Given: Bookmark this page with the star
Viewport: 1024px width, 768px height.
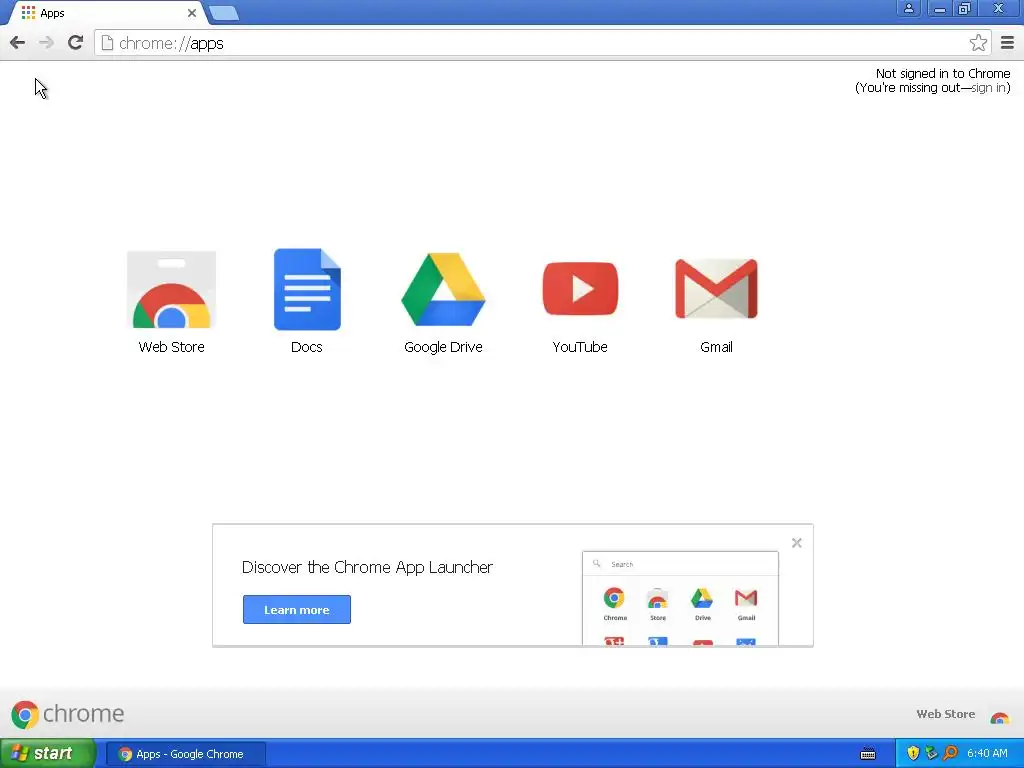Looking at the screenshot, I should coord(978,43).
